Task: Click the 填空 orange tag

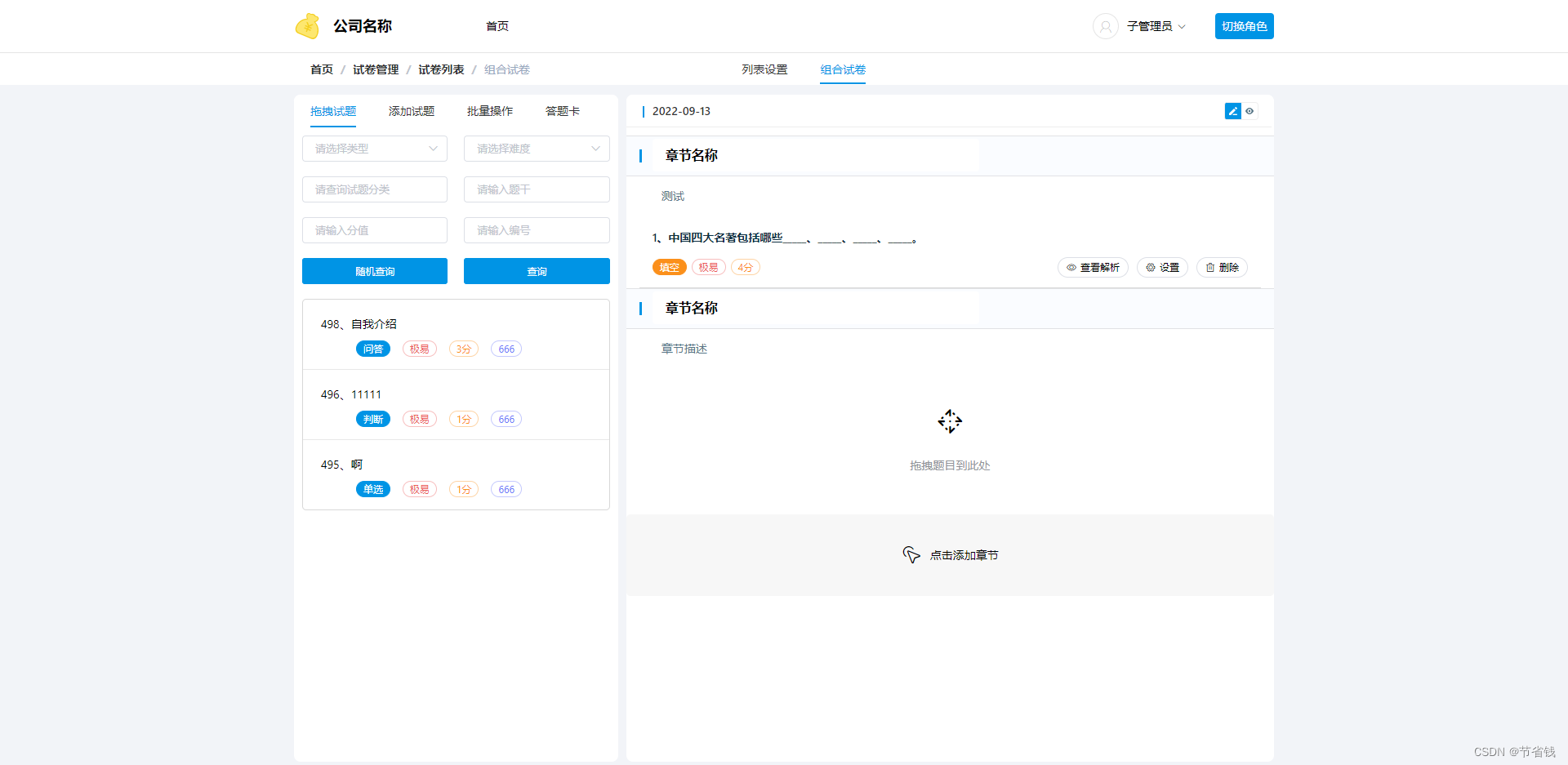Action: click(x=670, y=267)
